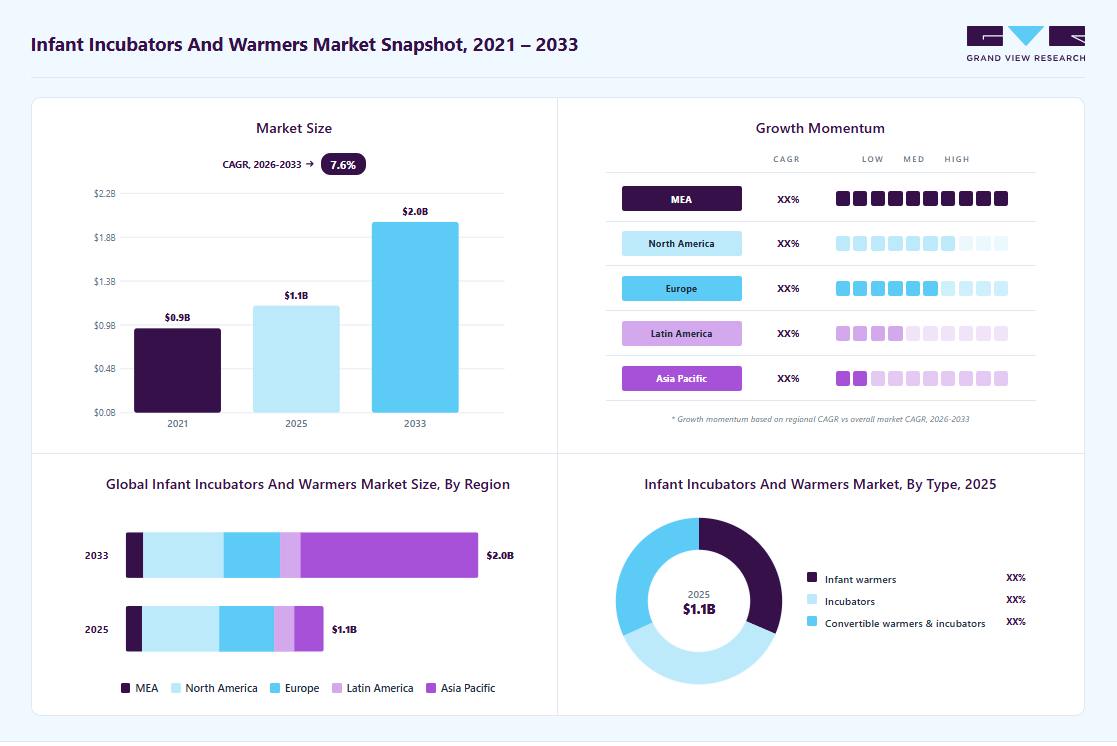Click the "Market Size" heading
1117x746 pixels.
coord(294,128)
